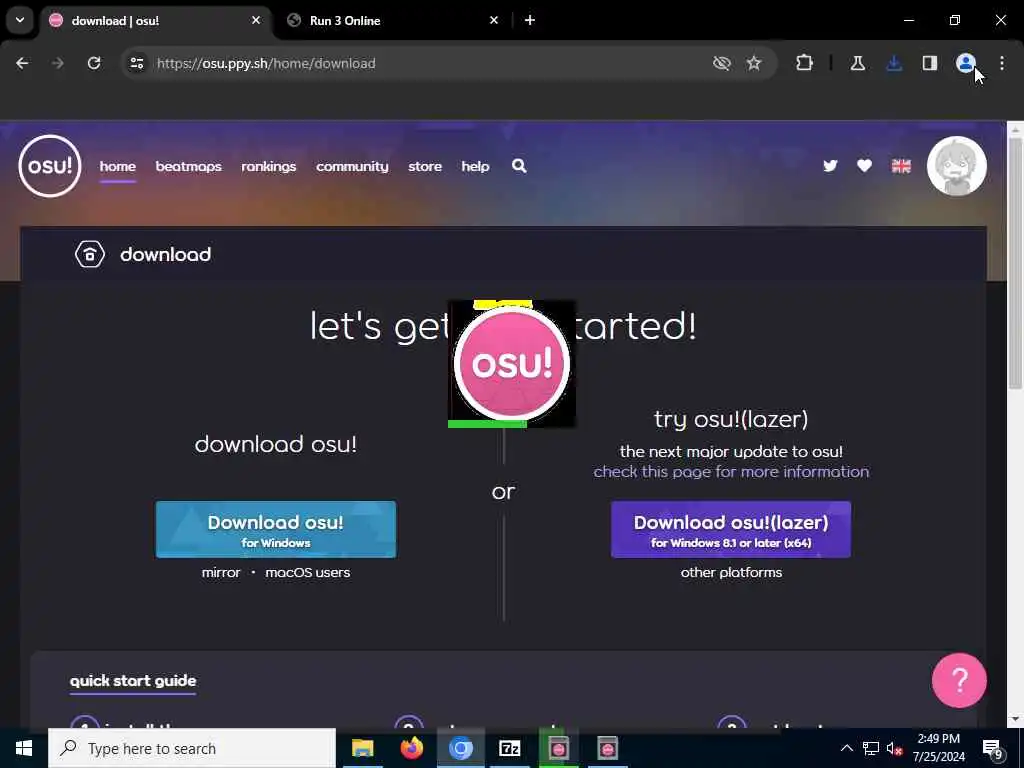
Task: Click Download osu! for Windows button
Action: point(276,530)
